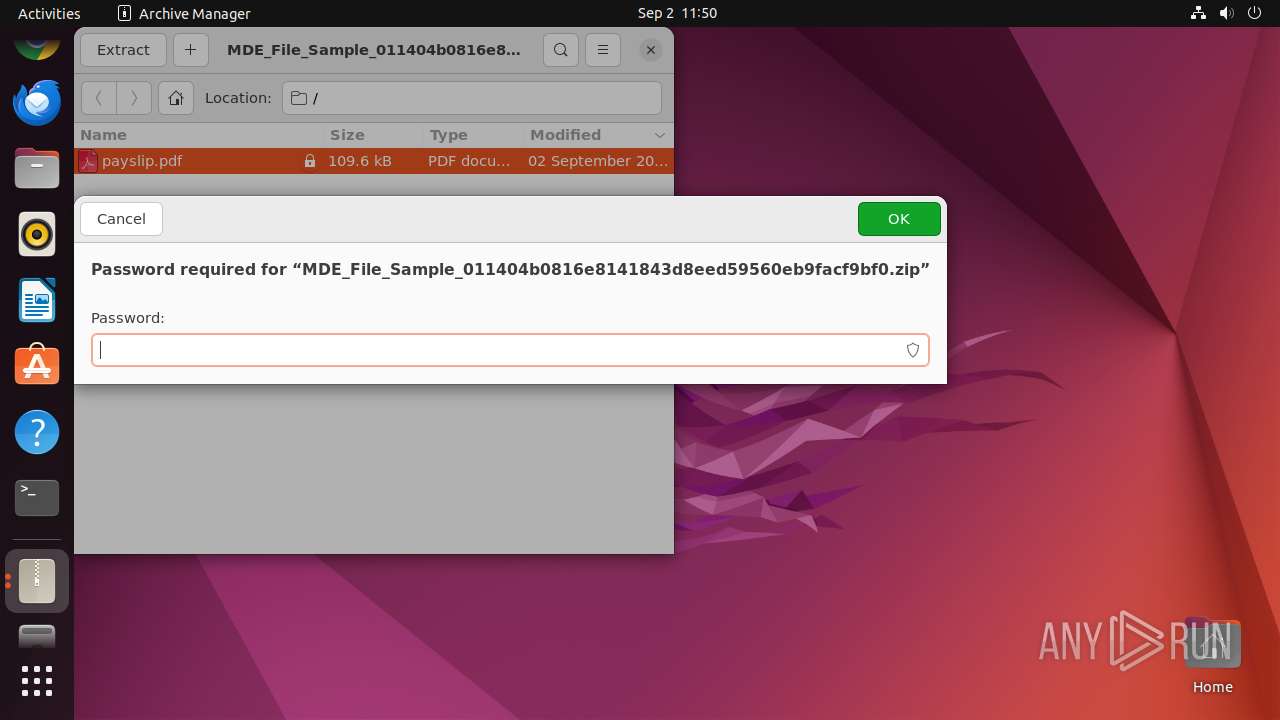The image size is (1280, 720).
Task: Add files with the plus button
Action: point(190,50)
